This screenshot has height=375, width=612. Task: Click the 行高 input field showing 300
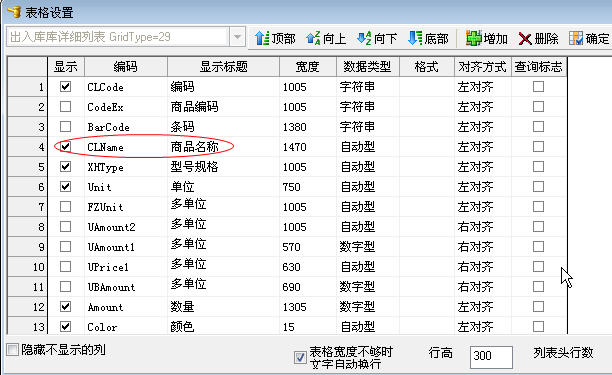click(491, 357)
